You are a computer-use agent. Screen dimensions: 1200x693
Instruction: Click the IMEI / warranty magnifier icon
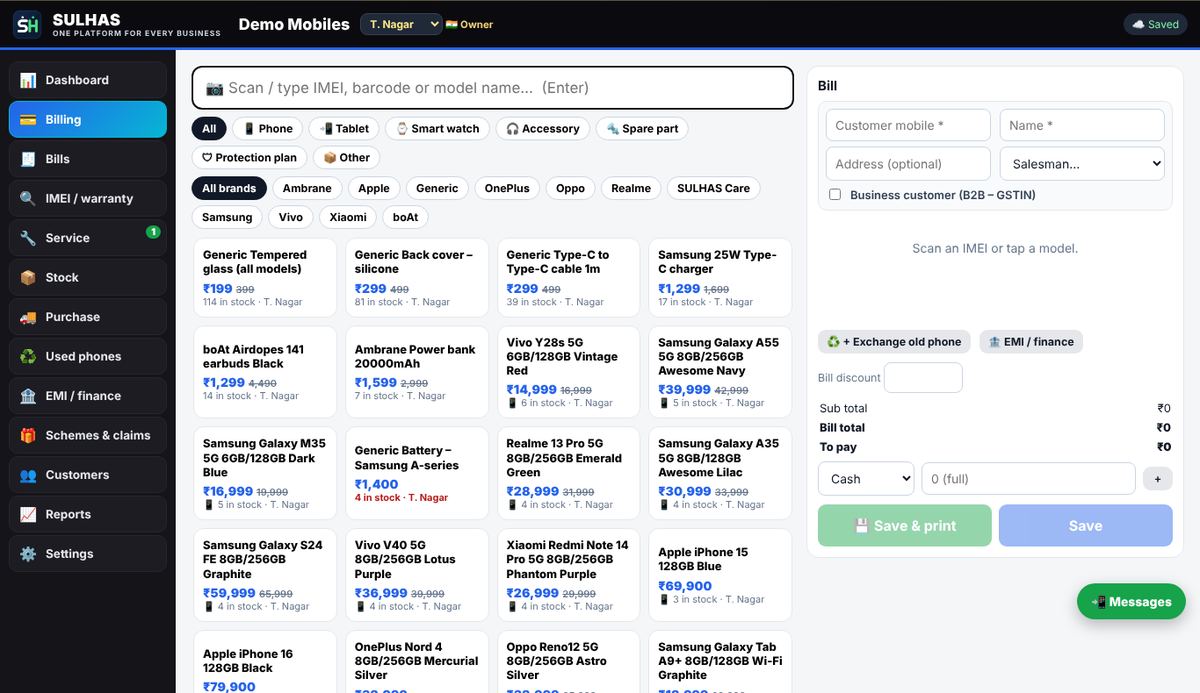pyautogui.click(x=28, y=198)
